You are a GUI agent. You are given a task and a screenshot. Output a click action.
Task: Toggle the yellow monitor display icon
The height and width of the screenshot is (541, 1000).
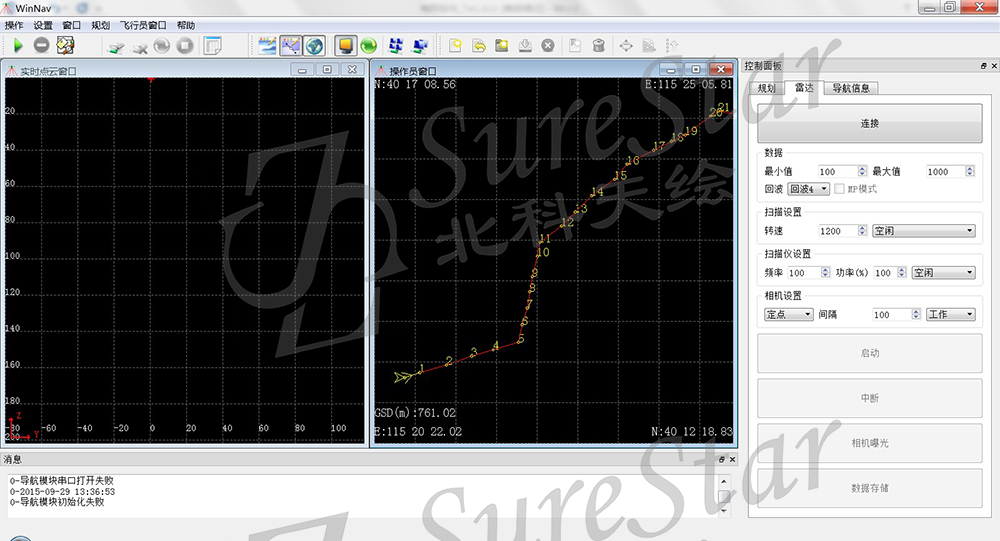point(346,46)
